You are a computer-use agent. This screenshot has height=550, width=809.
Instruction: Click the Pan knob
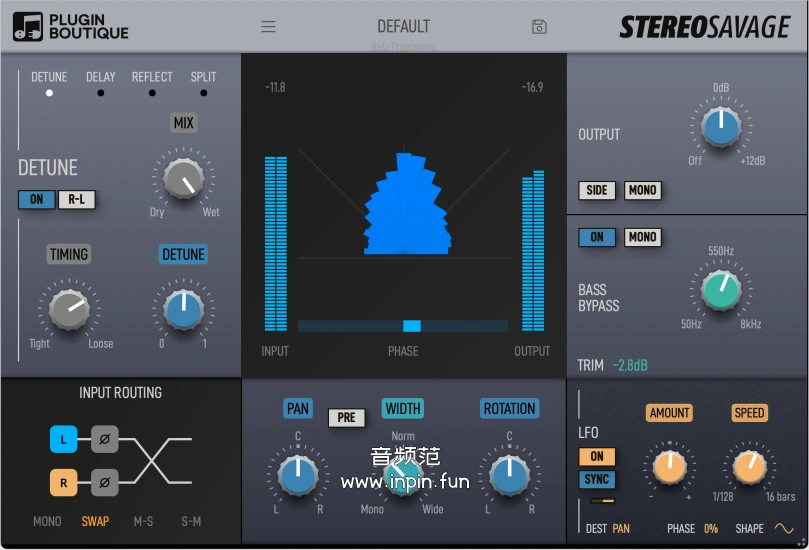pyautogui.click(x=298, y=475)
